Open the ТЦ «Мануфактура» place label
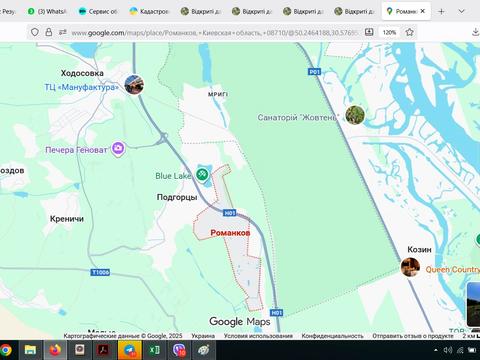Viewport: 480px width, 360px height. [x=82, y=87]
